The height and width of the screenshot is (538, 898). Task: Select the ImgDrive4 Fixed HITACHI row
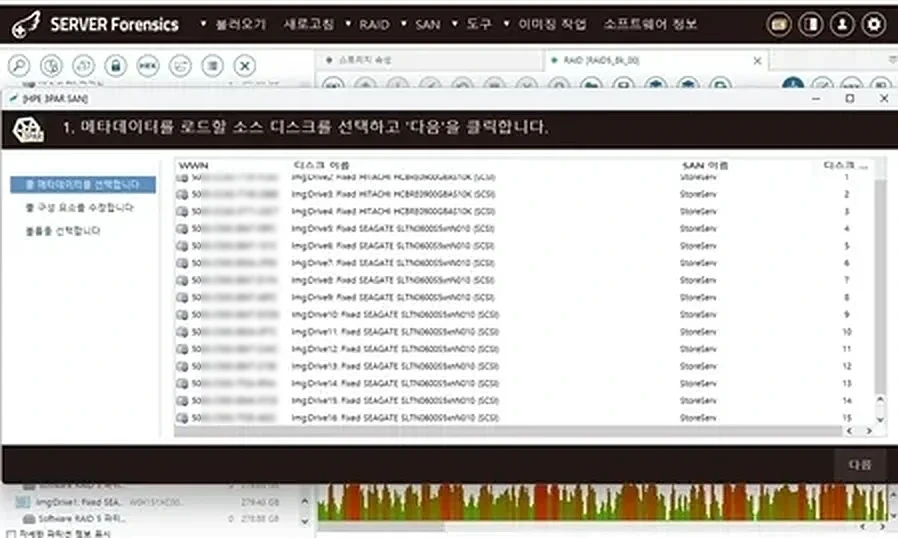524,211
